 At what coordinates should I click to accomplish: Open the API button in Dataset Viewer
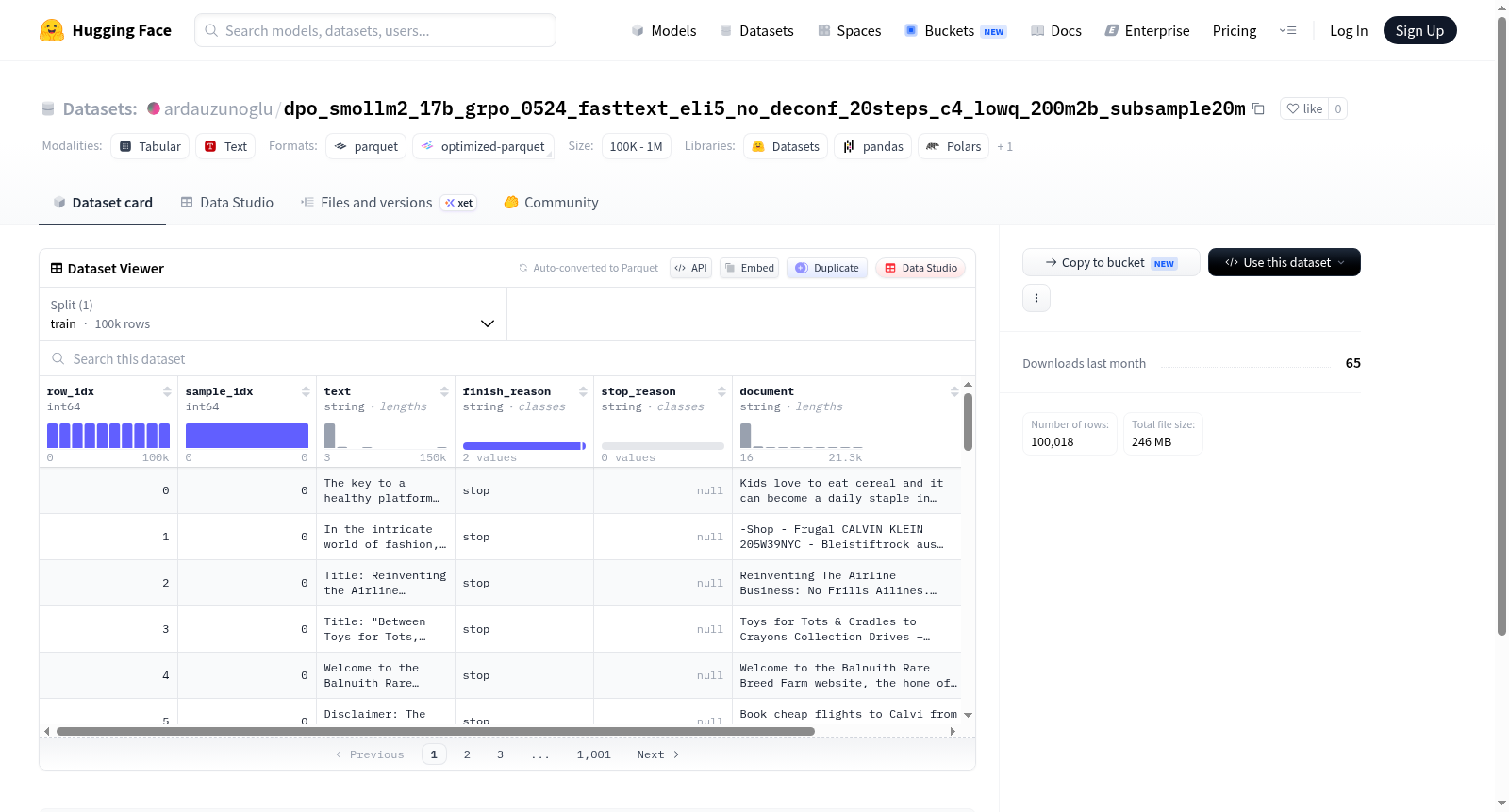pos(690,268)
